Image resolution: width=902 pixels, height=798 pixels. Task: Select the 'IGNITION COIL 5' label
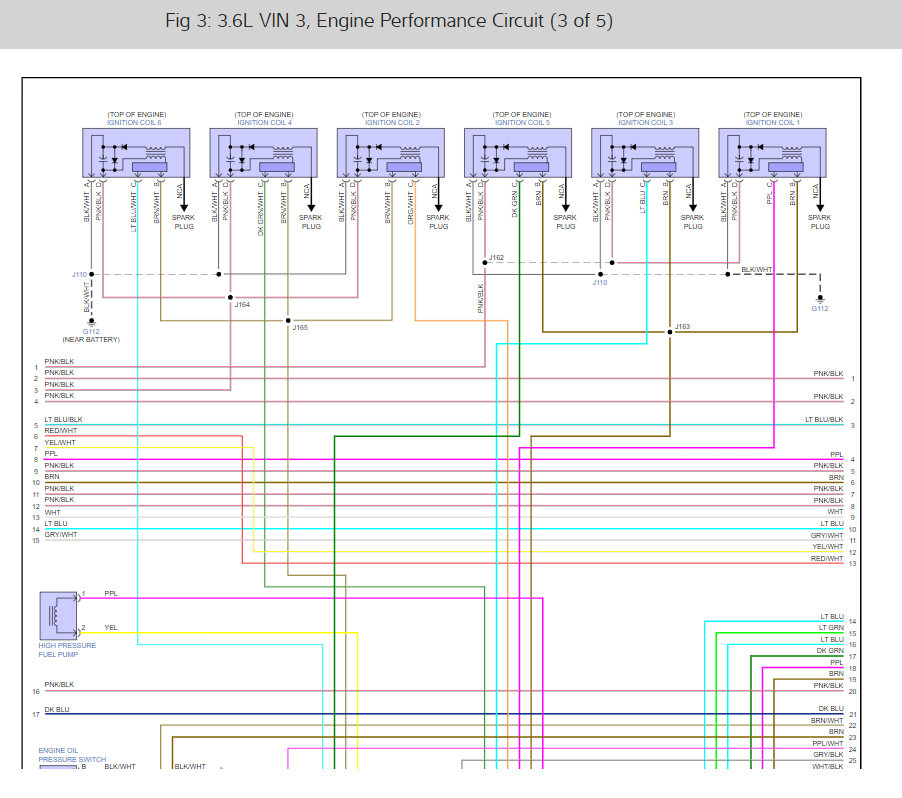[522, 123]
